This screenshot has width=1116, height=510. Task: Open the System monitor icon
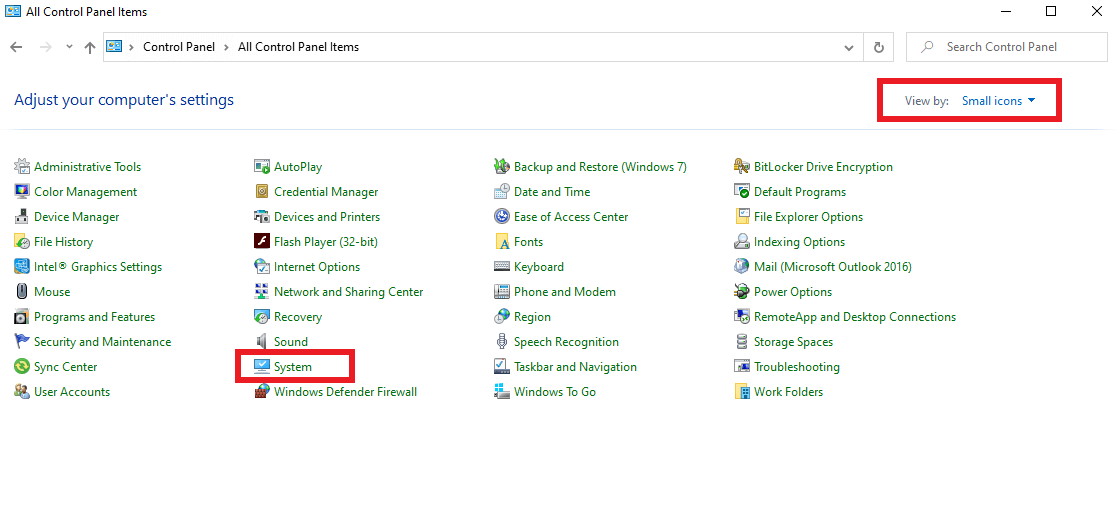pyautogui.click(x=262, y=366)
